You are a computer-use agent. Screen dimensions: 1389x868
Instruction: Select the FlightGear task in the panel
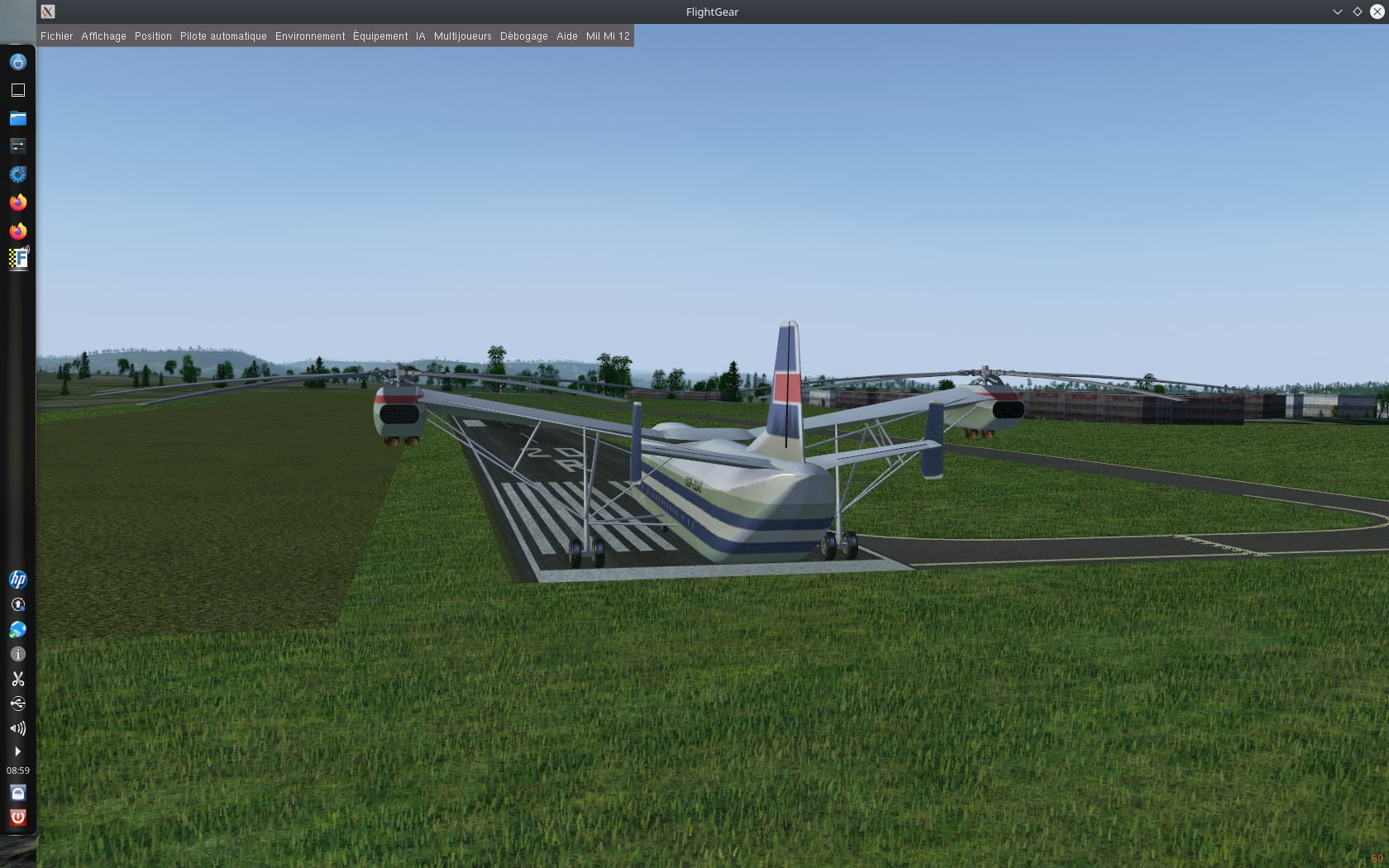coord(18,259)
